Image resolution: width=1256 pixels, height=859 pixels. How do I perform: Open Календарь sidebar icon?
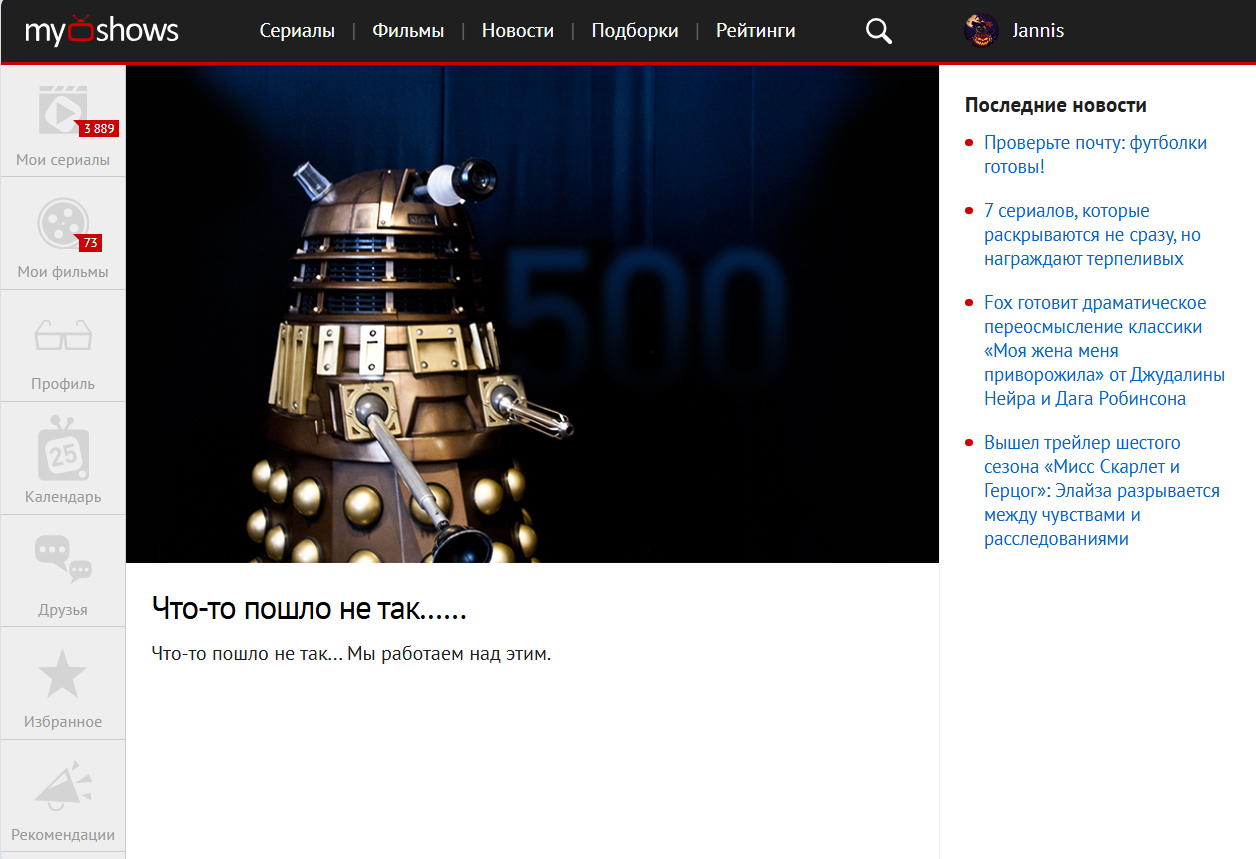(63, 449)
